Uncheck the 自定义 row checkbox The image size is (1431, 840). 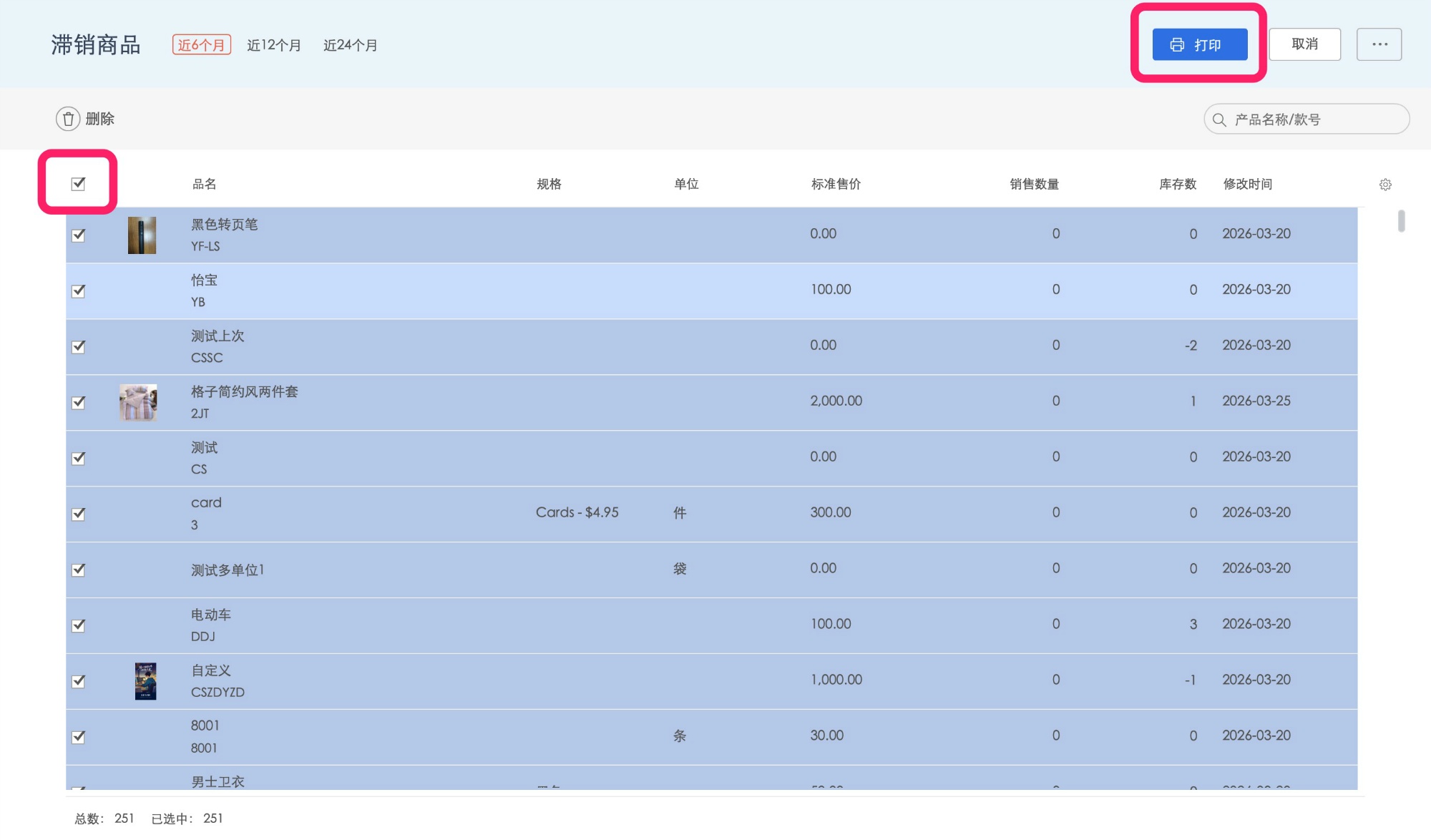coord(79,681)
